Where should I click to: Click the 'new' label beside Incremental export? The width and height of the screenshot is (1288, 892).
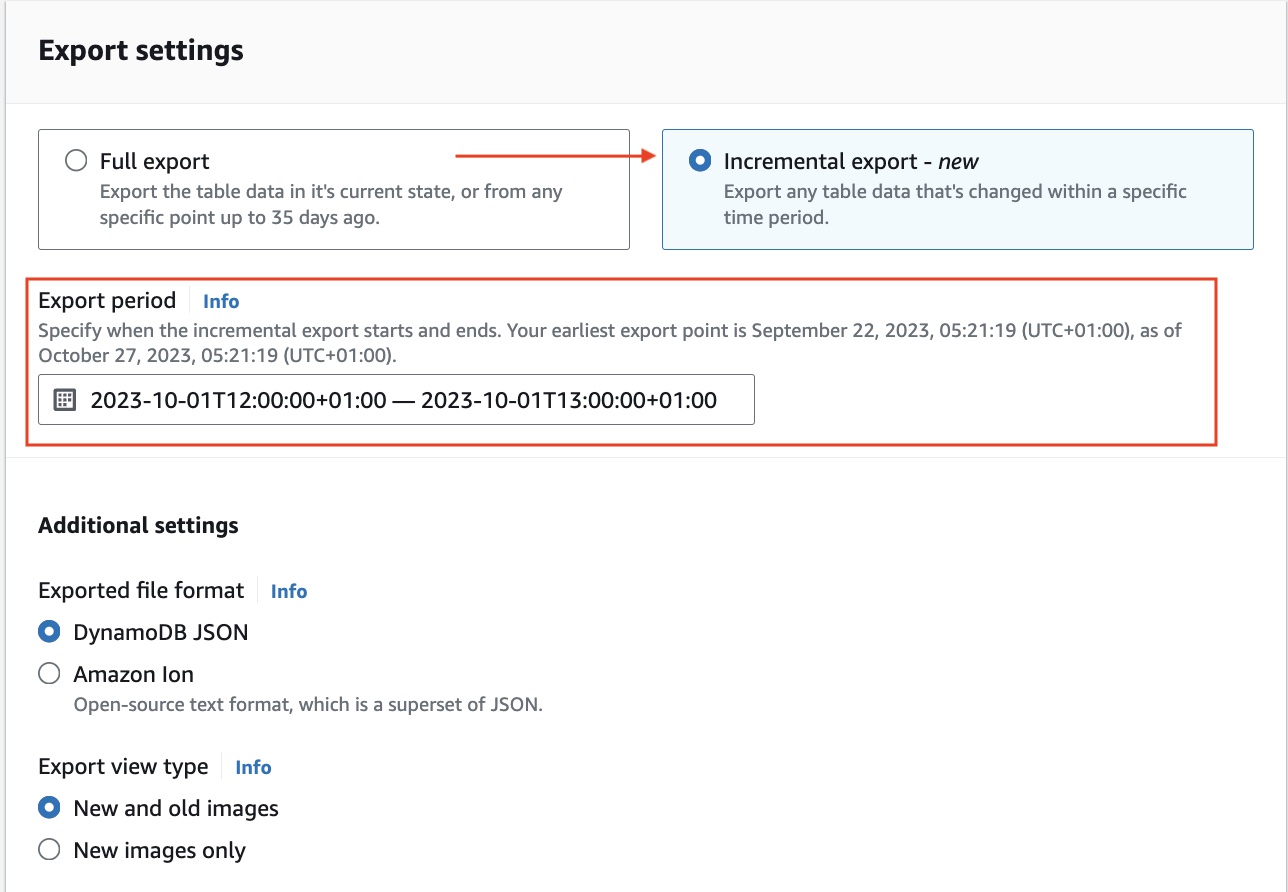(957, 160)
